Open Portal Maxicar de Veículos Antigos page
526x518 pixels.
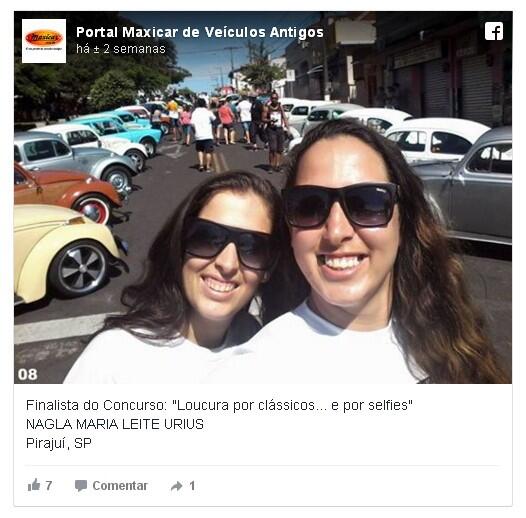[x=200, y=33]
